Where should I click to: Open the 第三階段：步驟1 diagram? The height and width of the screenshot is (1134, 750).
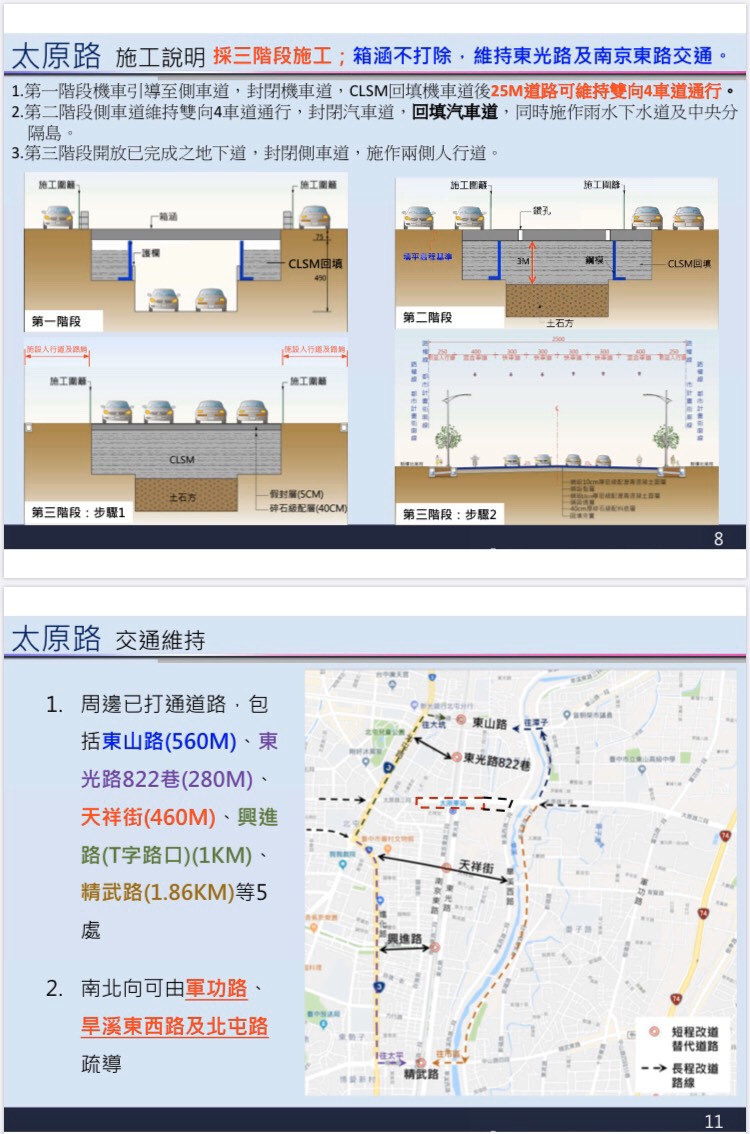click(x=187, y=432)
